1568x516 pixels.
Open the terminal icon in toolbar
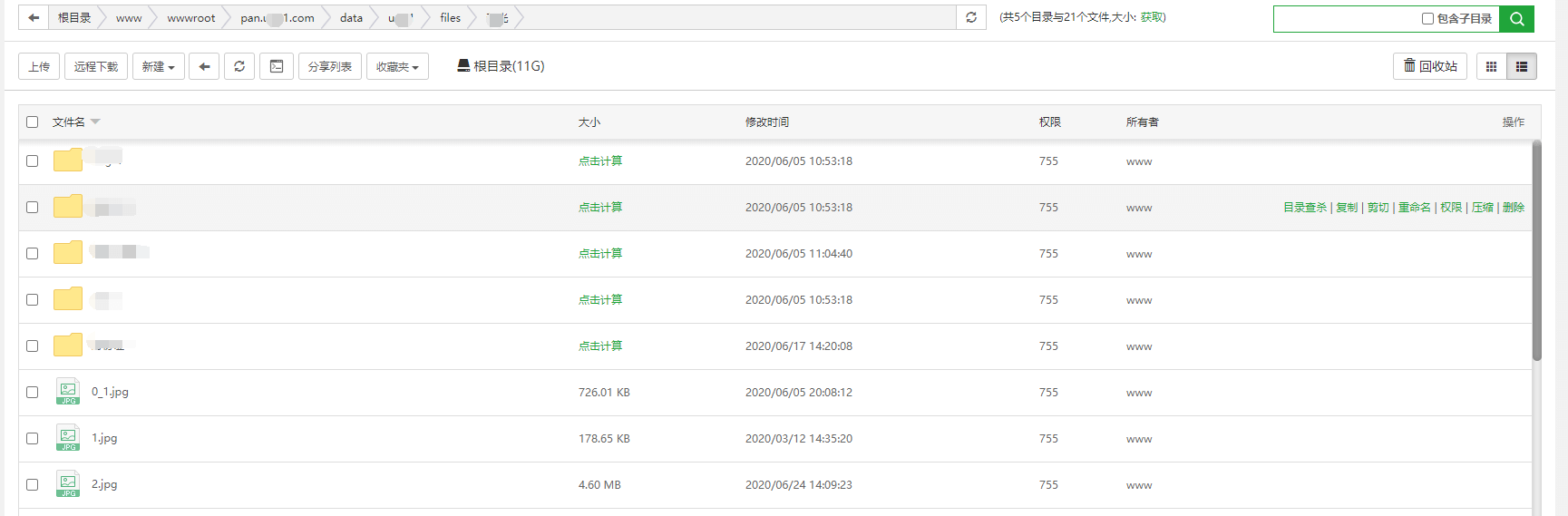[x=277, y=66]
